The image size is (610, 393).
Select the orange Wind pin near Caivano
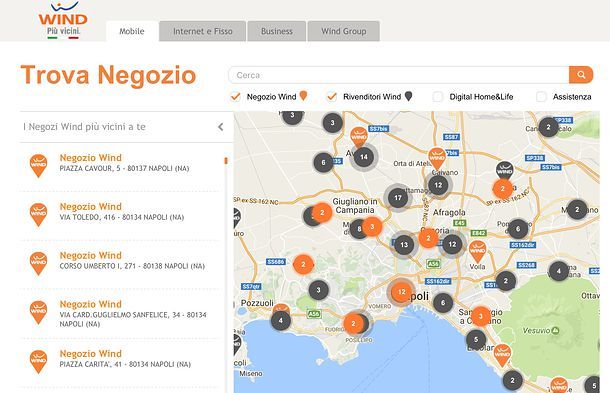pos(437,159)
